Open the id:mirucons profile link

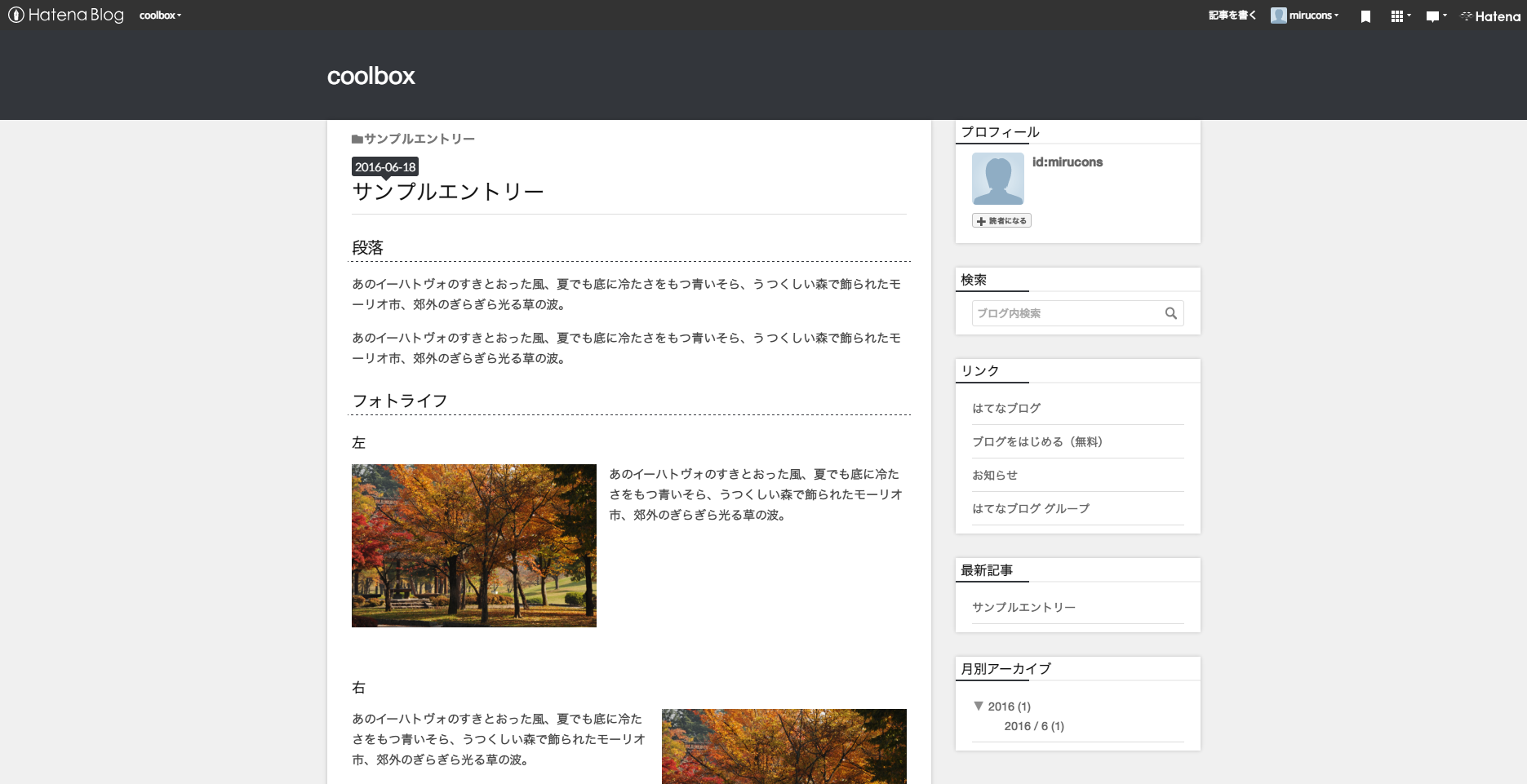[x=1068, y=162]
